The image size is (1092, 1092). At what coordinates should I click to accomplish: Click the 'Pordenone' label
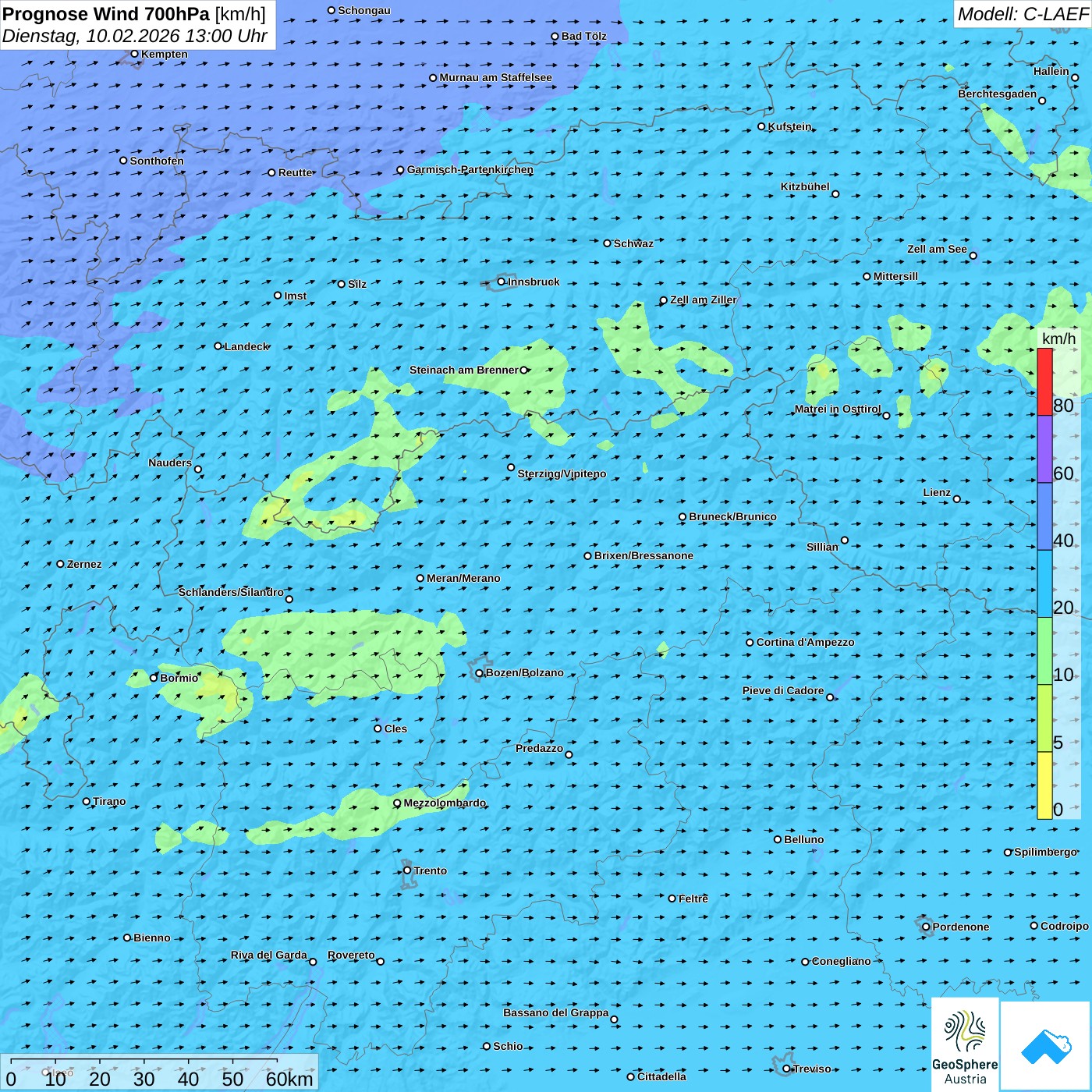tap(961, 927)
